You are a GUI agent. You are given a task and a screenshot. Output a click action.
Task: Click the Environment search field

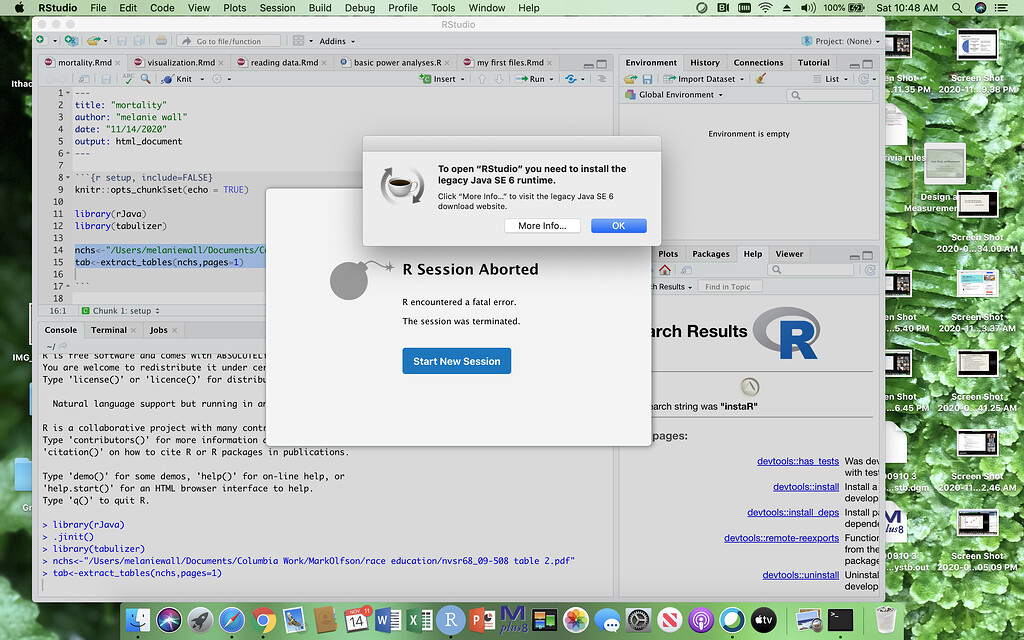click(x=829, y=95)
